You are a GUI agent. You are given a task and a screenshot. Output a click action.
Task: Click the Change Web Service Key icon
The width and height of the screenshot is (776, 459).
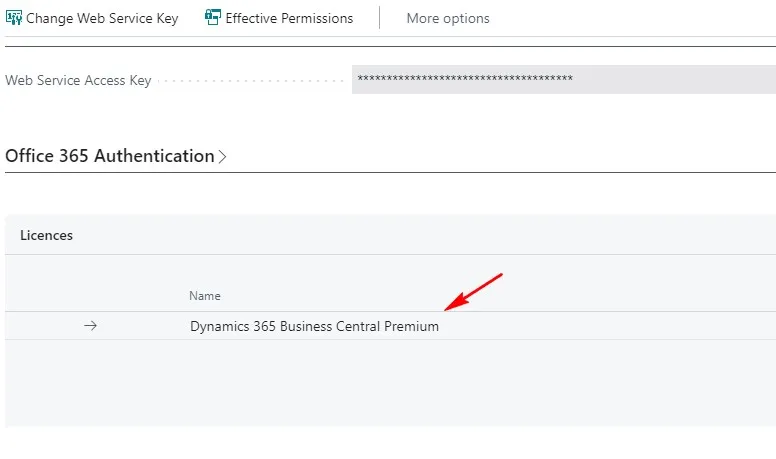14,18
